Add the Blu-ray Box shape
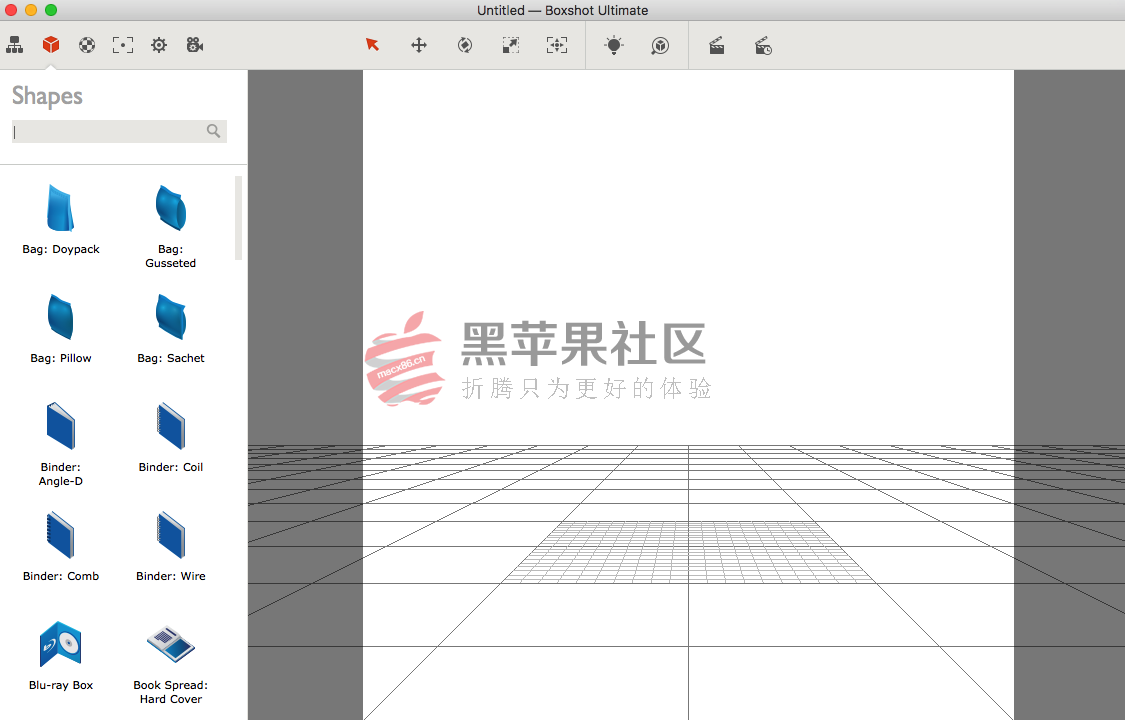This screenshot has width=1125, height=720. click(61, 655)
